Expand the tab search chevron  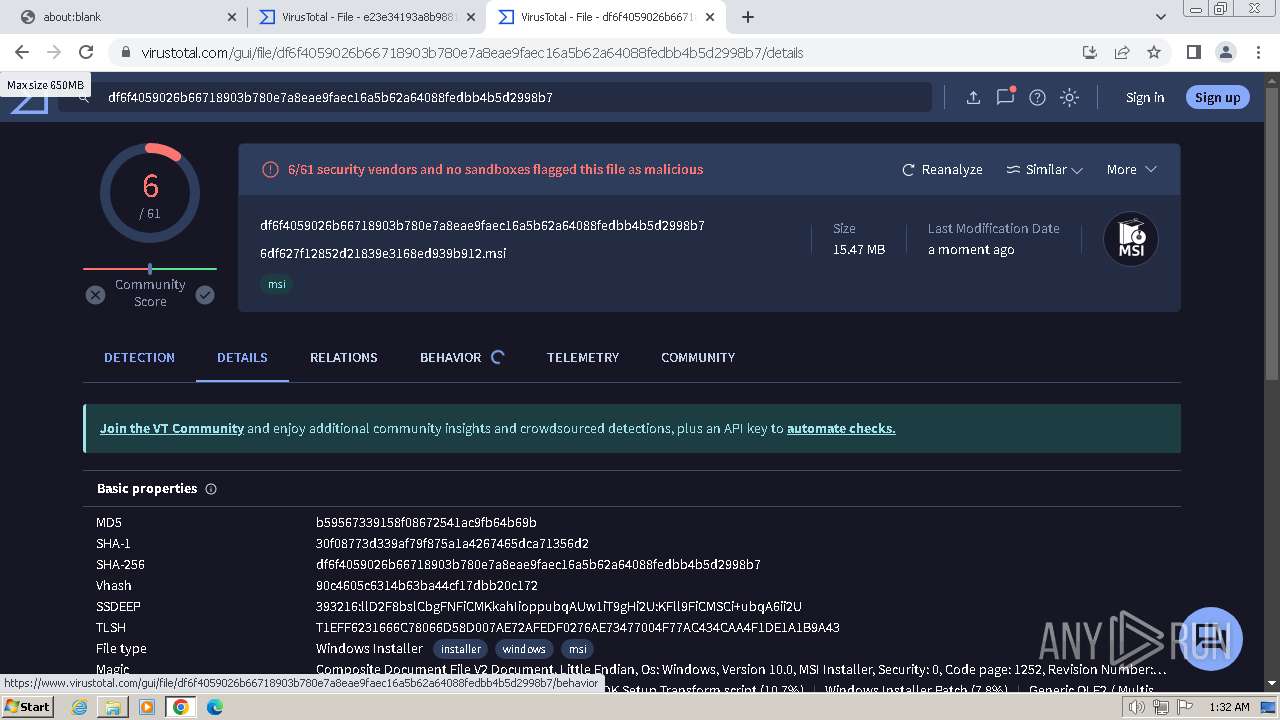(1161, 17)
